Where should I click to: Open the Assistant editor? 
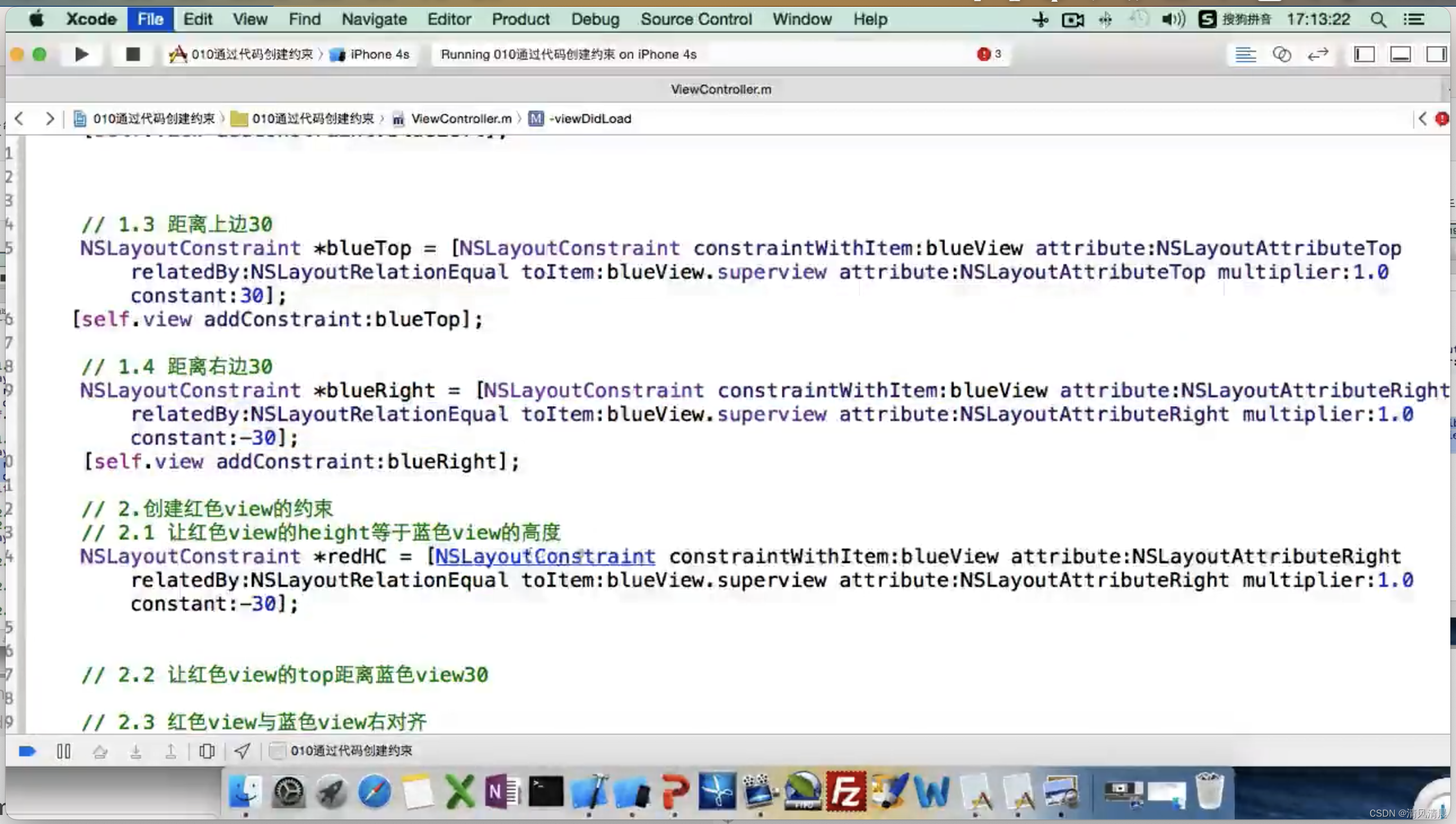click(x=1281, y=54)
